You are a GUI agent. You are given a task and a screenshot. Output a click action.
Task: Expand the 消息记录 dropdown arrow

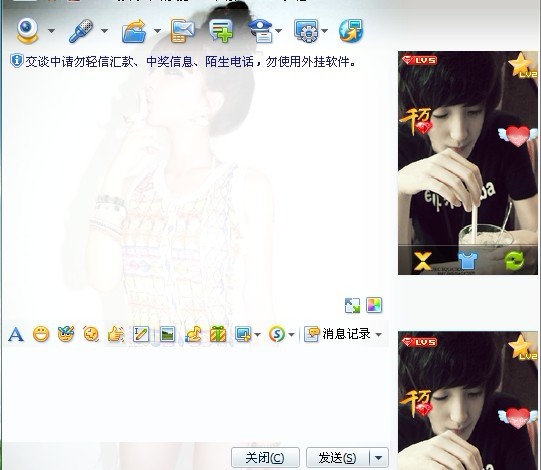pos(378,334)
